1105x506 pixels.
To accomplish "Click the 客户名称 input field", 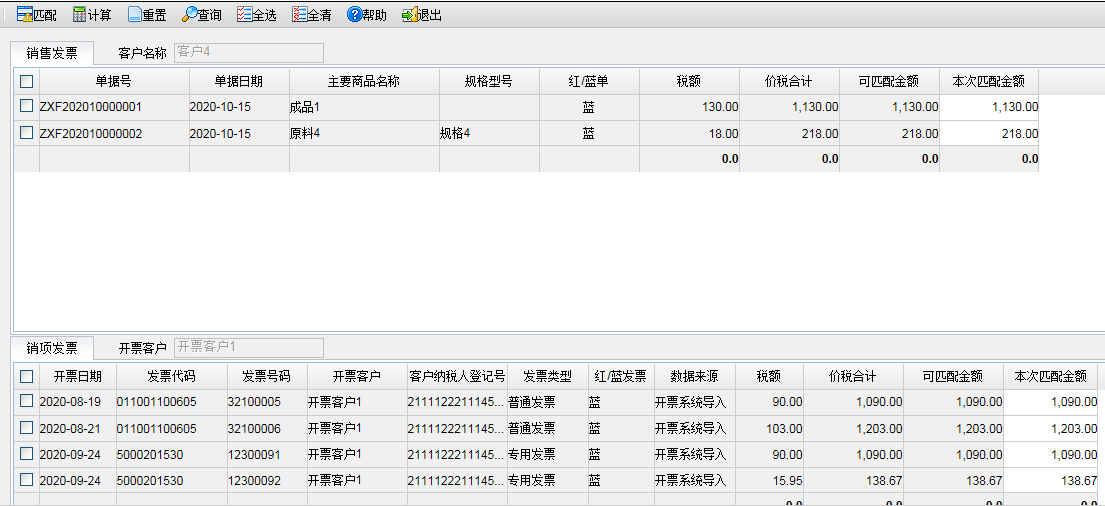I will pyautogui.click(x=249, y=53).
